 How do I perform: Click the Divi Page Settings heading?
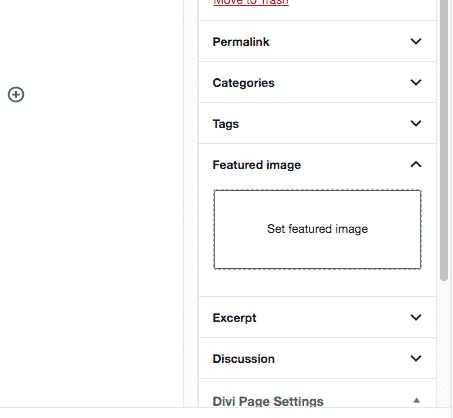click(x=268, y=401)
